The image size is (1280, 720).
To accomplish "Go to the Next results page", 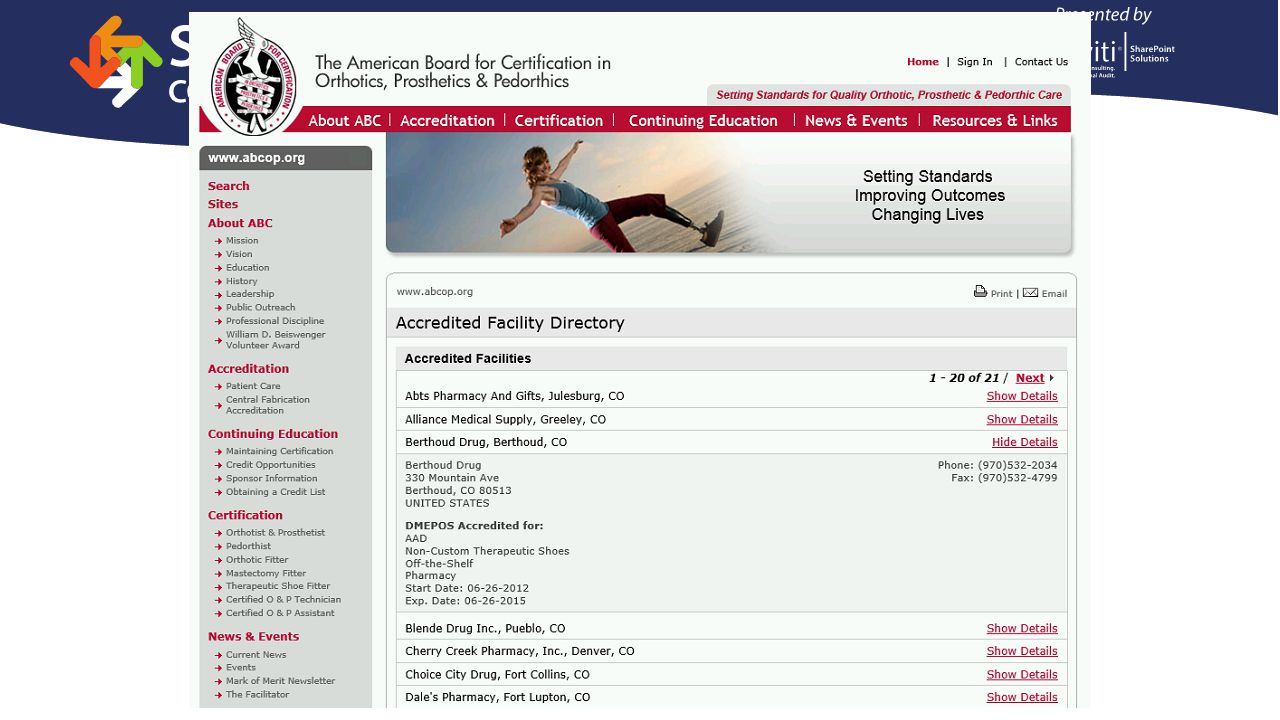I will click(1030, 378).
